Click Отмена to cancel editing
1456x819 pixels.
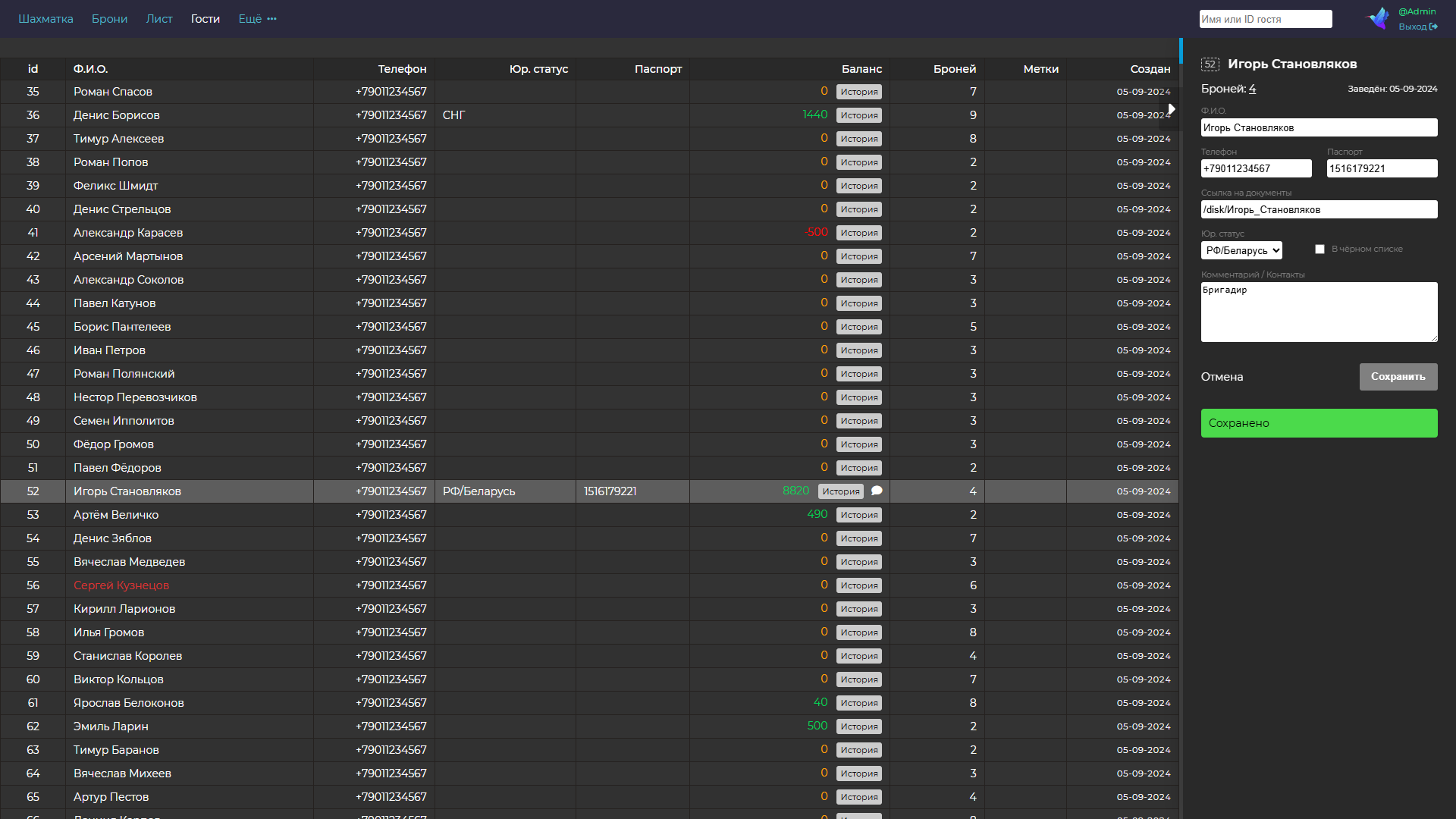pos(1222,377)
